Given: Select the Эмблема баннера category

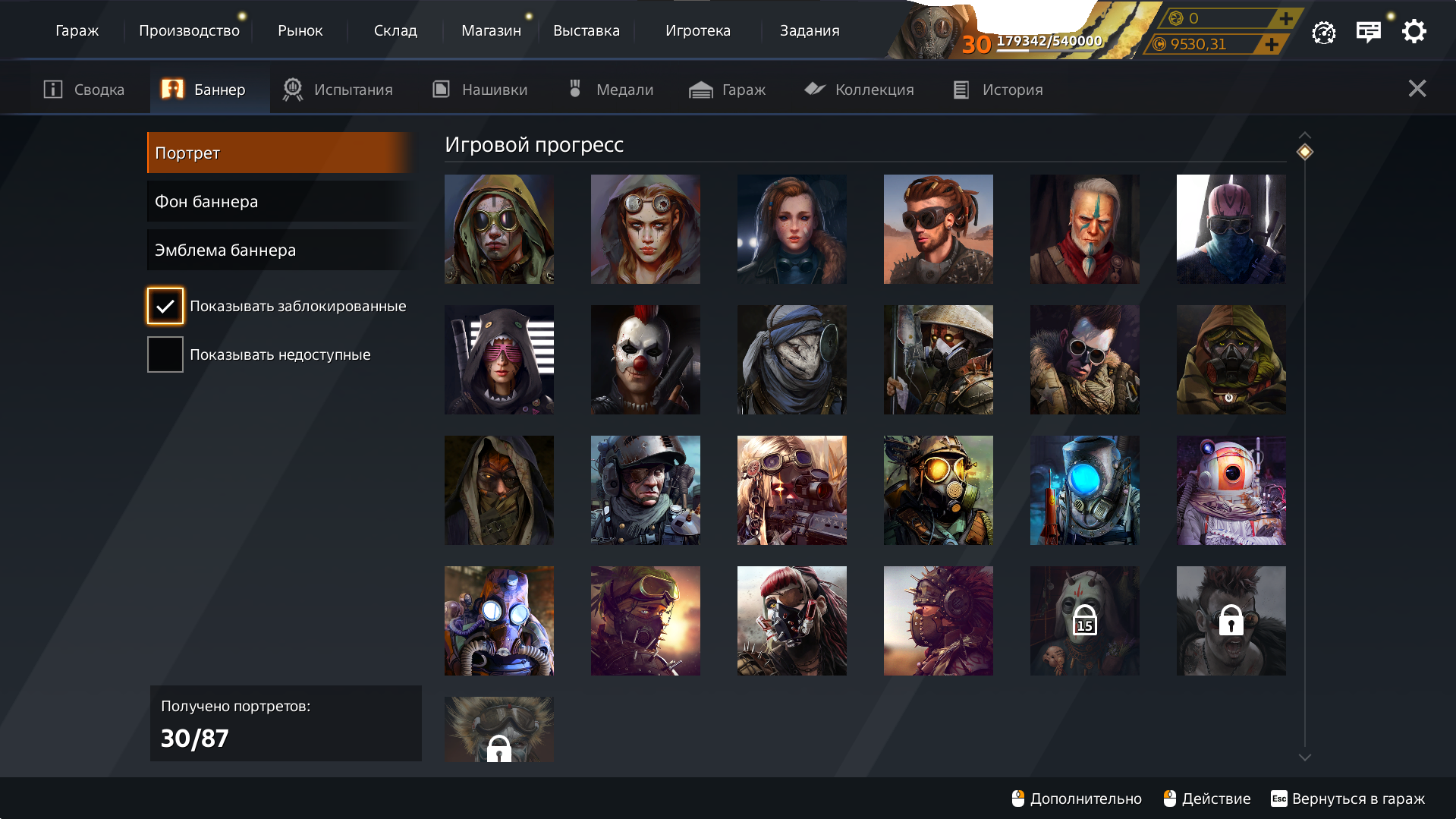Looking at the screenshot, I should point(281,250).
